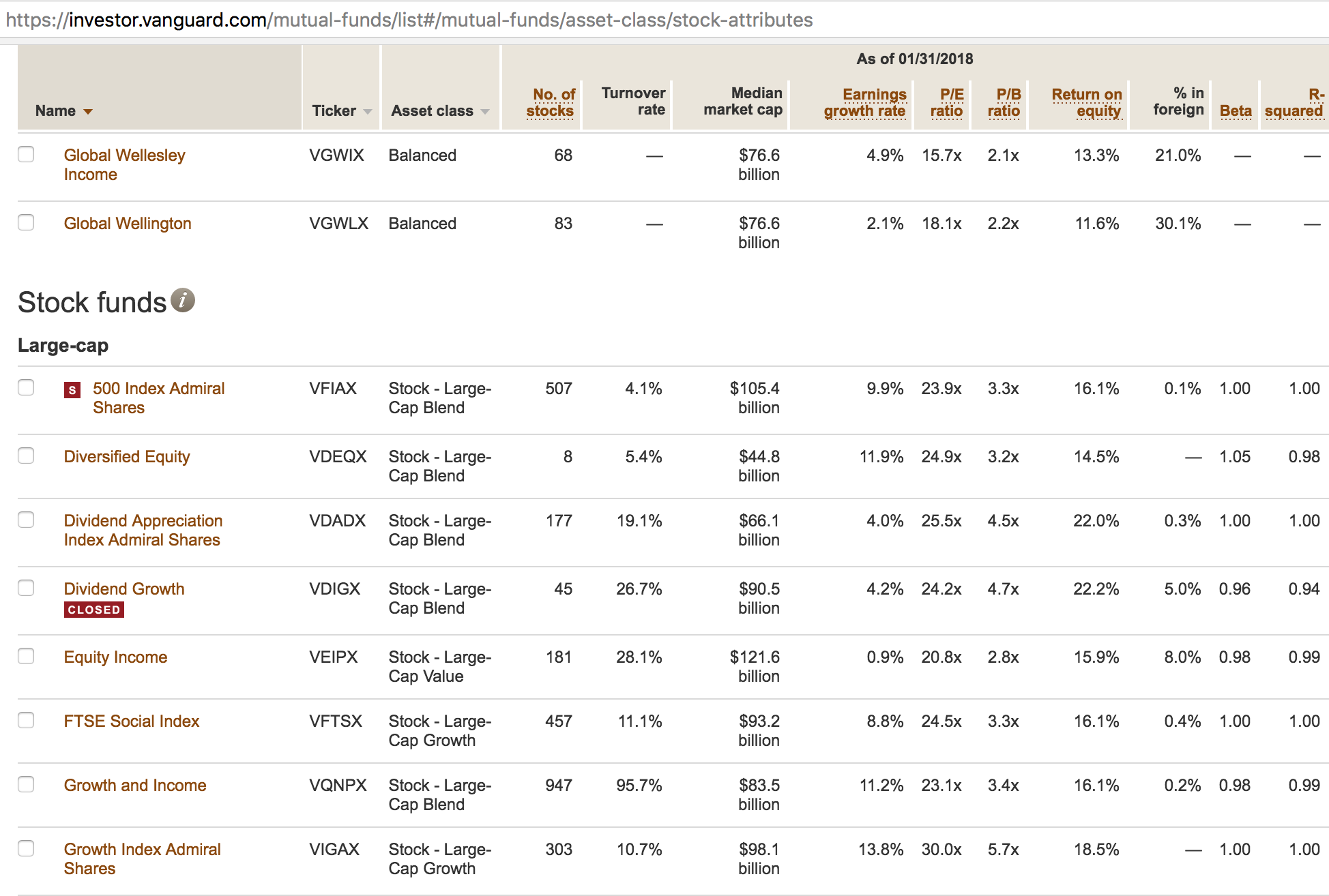This screenshot has width=1329, height=896.
Task: Click the 30.0x P/E ratio value
Action: [x=941, y=849]
